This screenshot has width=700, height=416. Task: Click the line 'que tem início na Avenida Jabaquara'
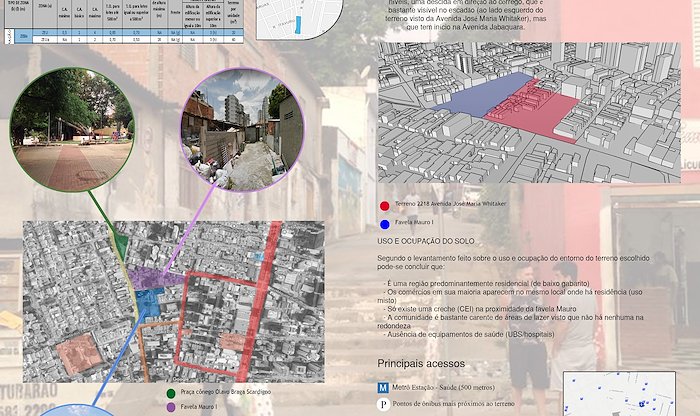[465, 27]
